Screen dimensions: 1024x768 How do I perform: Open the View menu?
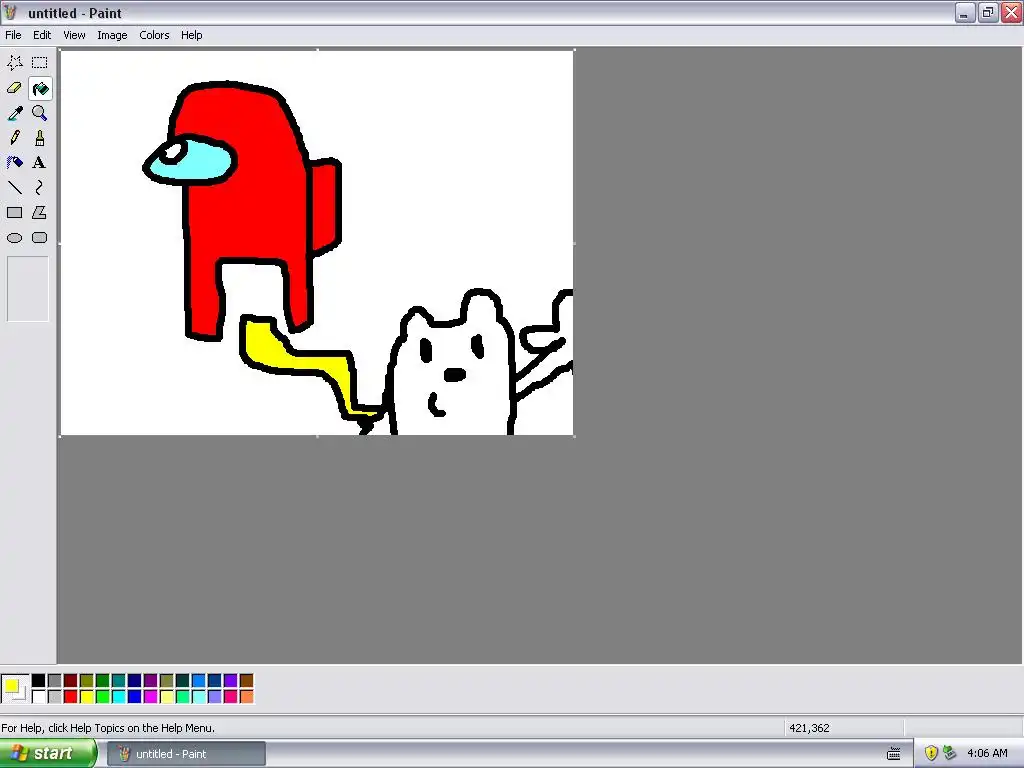coord(74,35)
